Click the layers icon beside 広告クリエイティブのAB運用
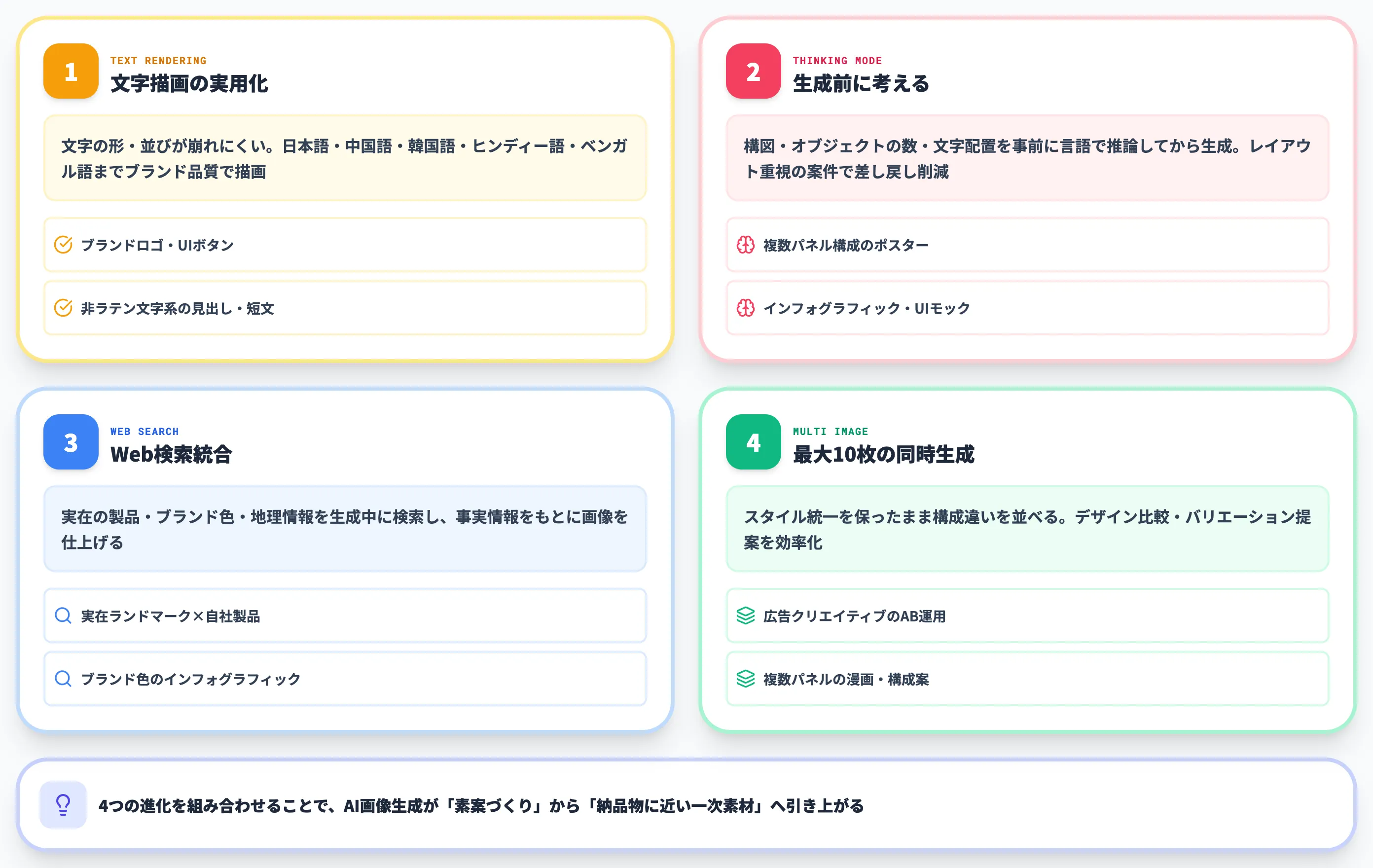 (745, 615)
